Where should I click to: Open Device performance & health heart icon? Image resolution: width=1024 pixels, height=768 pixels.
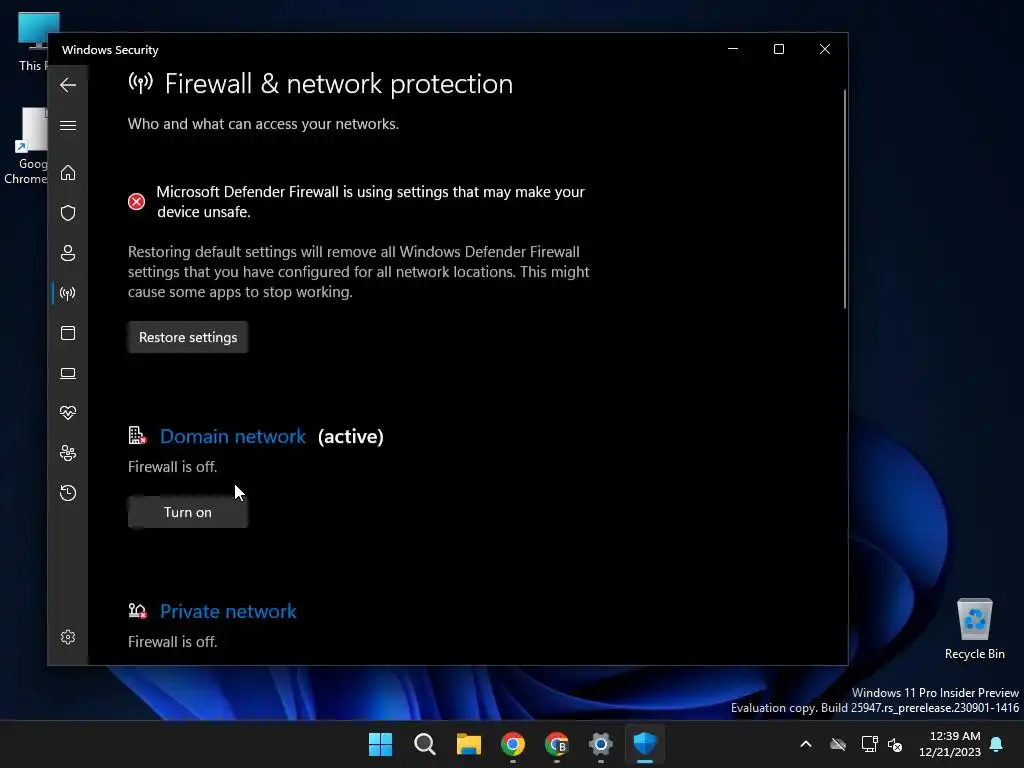coord(68,413)
